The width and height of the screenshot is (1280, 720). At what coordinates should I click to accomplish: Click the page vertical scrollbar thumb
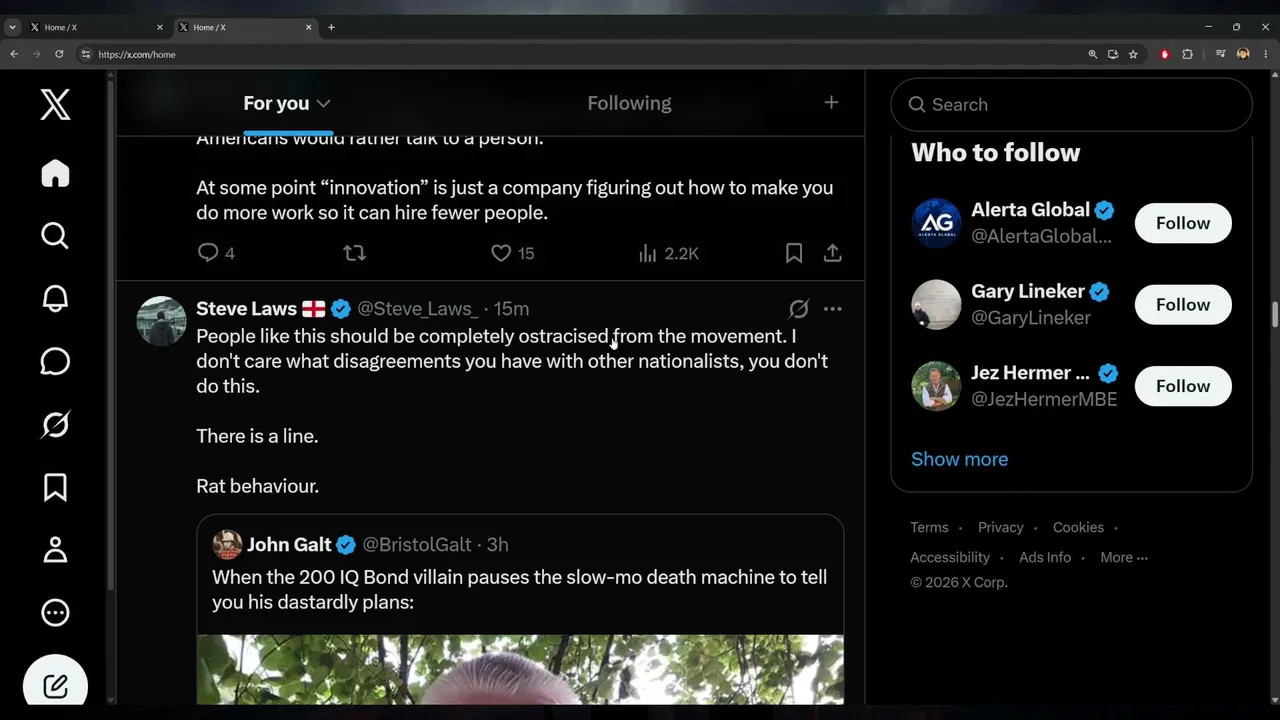[1275, 315]
